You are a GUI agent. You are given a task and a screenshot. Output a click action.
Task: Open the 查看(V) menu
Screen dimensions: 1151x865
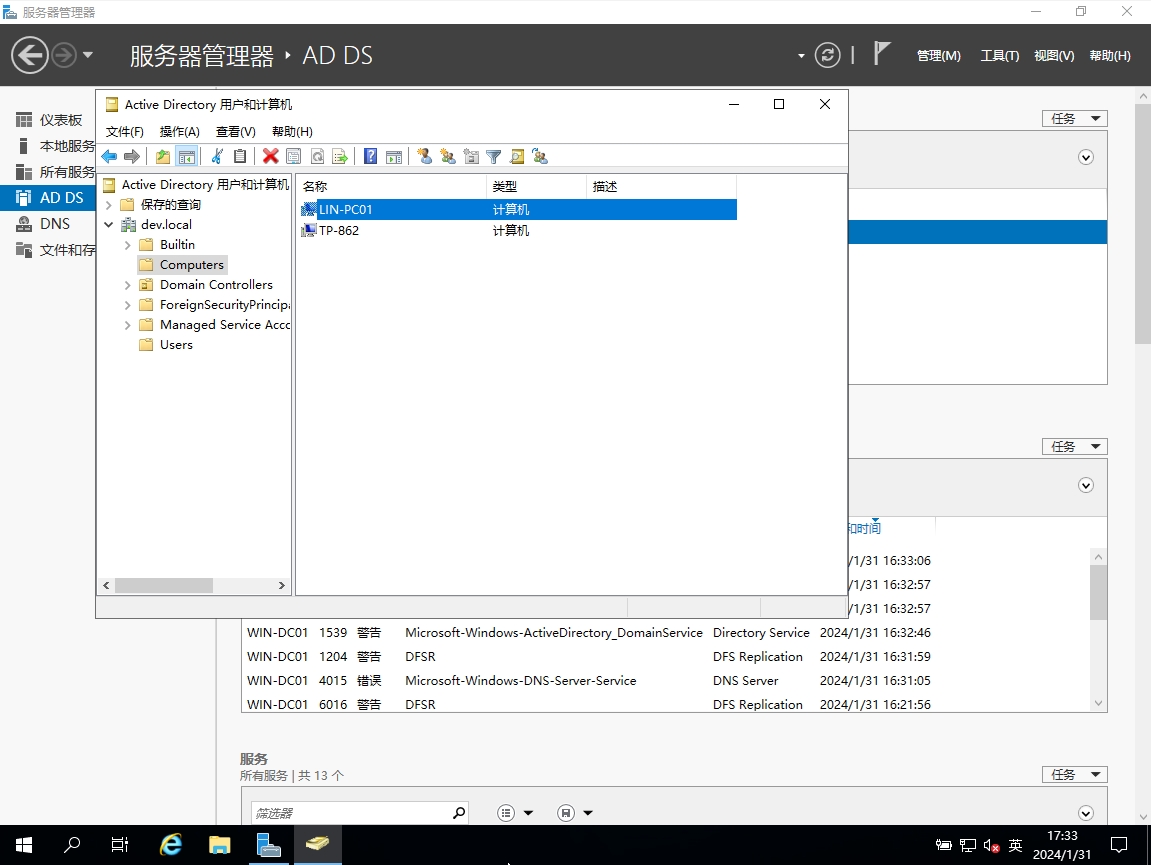236,132
